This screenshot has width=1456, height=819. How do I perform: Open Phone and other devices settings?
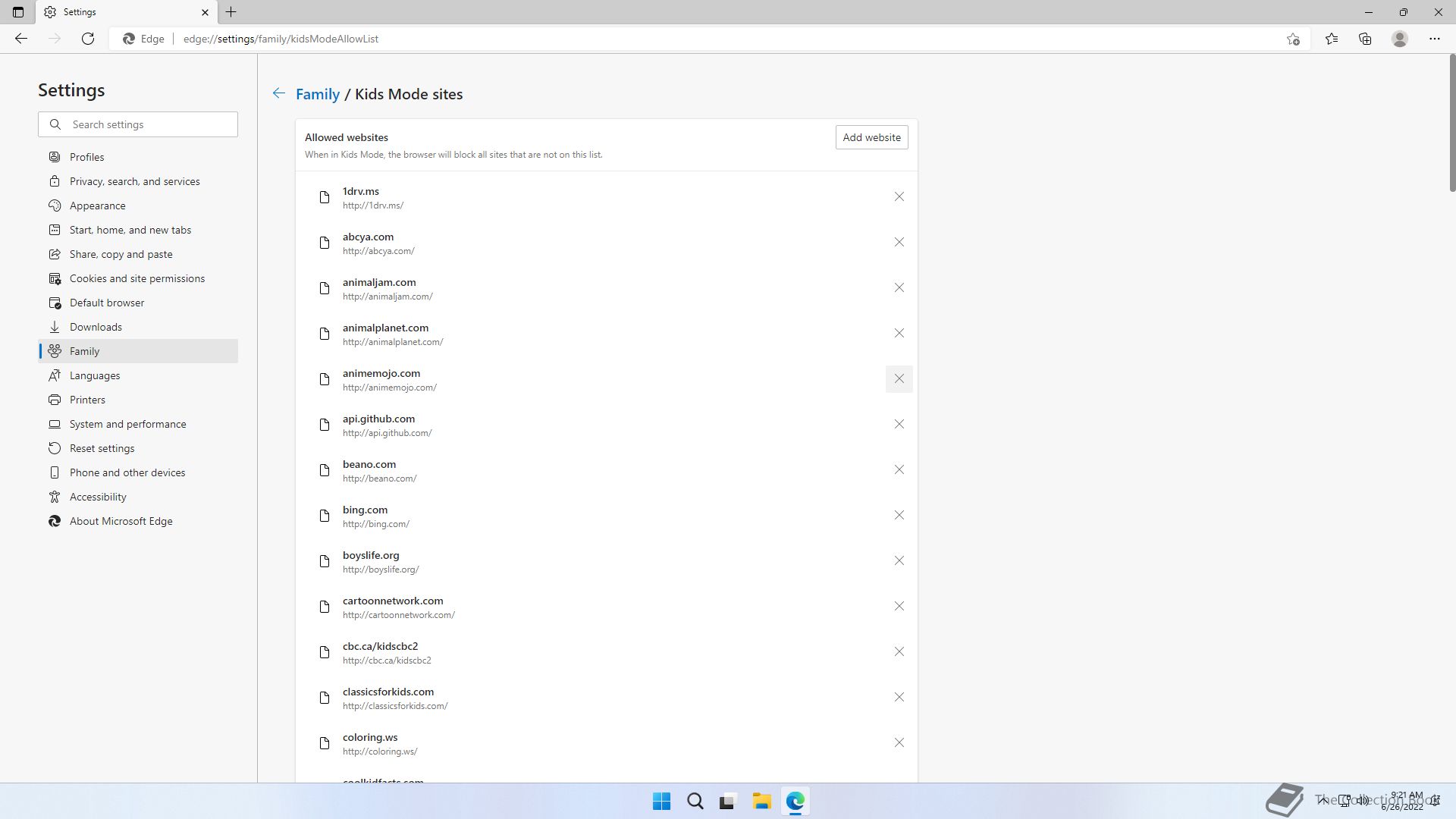[138, 472]
